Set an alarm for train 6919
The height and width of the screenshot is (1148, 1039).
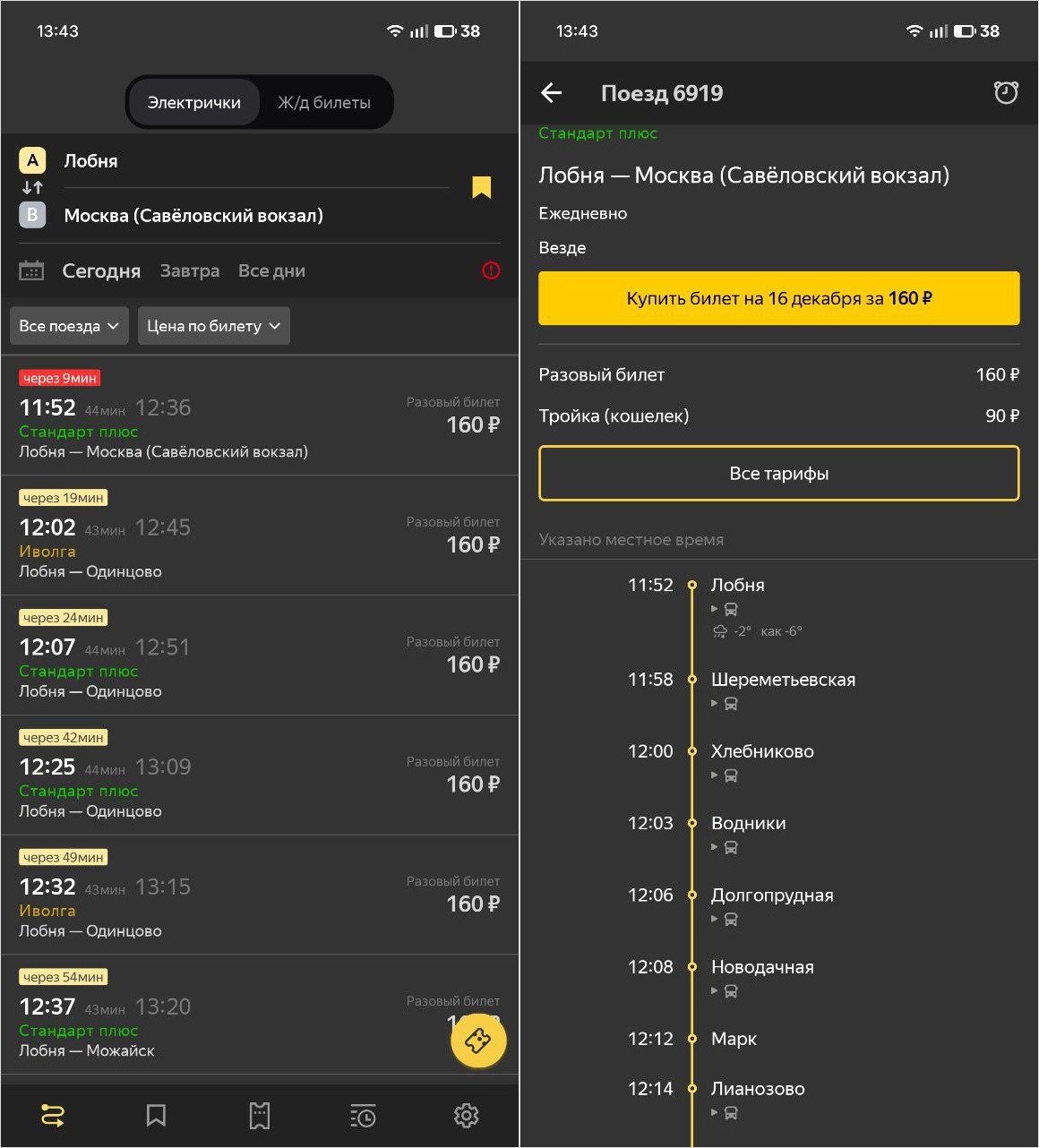1006,93
